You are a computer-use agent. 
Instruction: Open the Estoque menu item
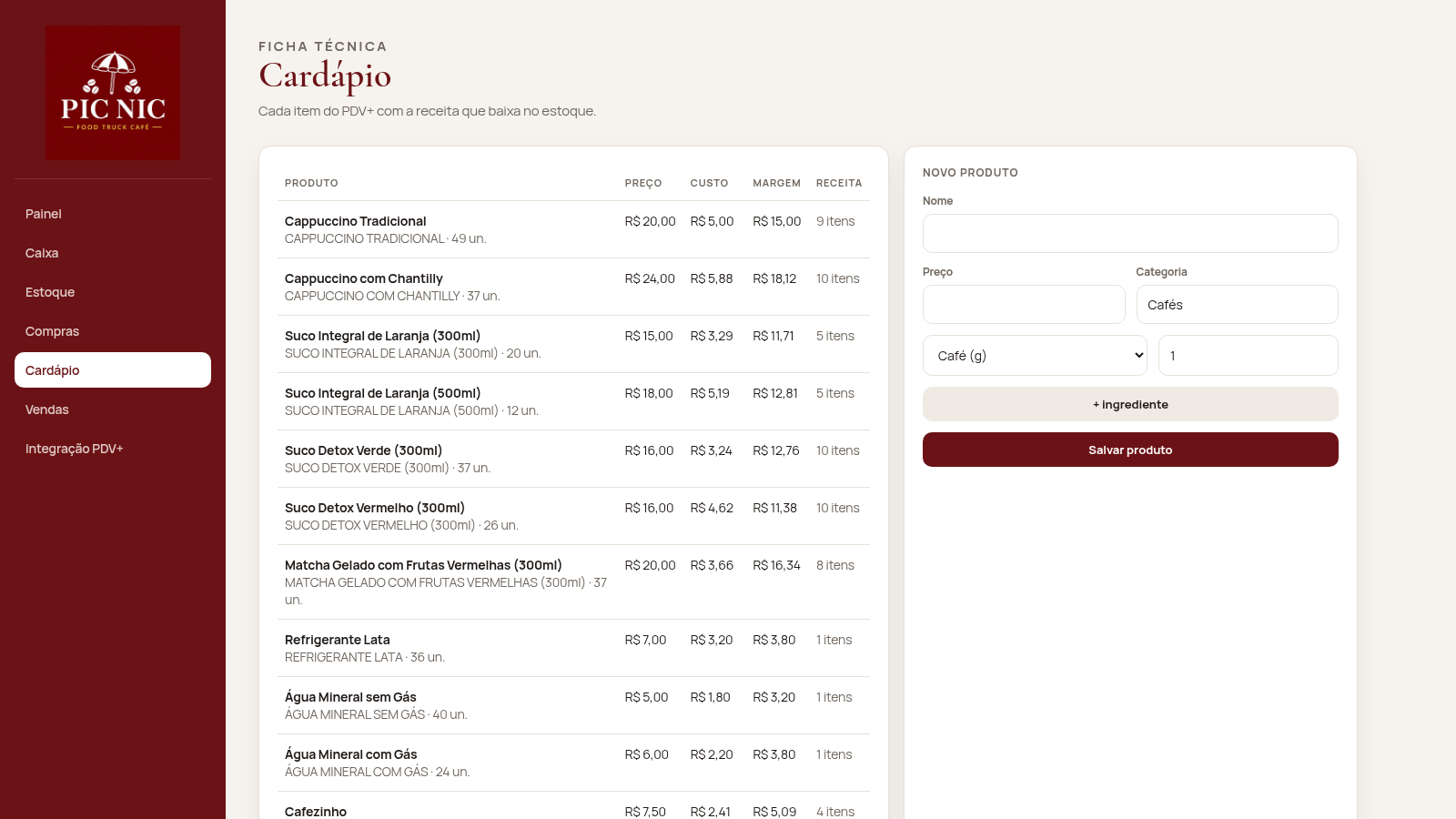click(113, 292)
